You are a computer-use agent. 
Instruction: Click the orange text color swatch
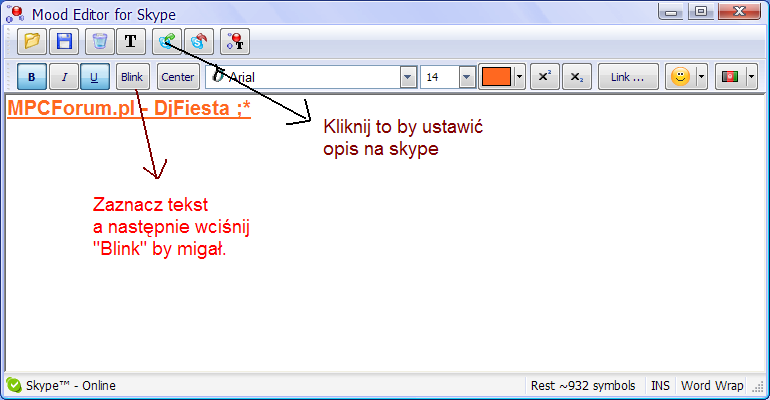tap(496, 77)
